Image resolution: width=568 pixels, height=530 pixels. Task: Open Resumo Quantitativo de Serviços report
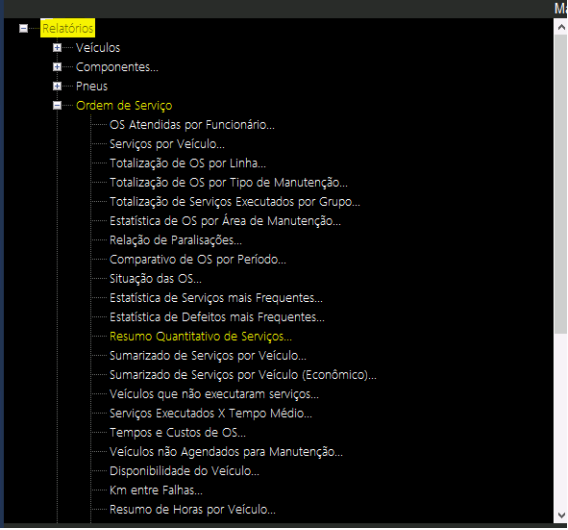coord(201,336)
